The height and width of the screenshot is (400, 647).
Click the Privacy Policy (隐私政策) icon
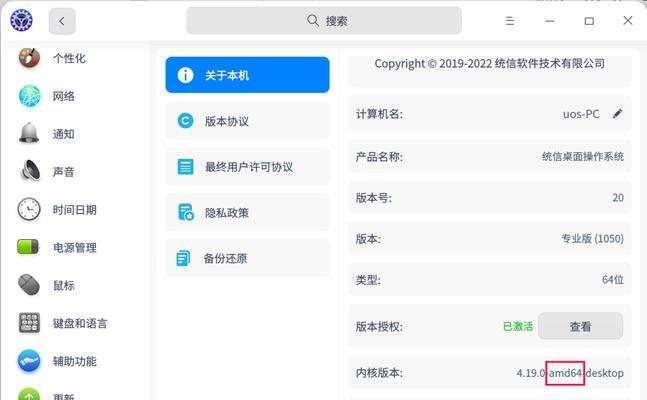pos(186,212)
